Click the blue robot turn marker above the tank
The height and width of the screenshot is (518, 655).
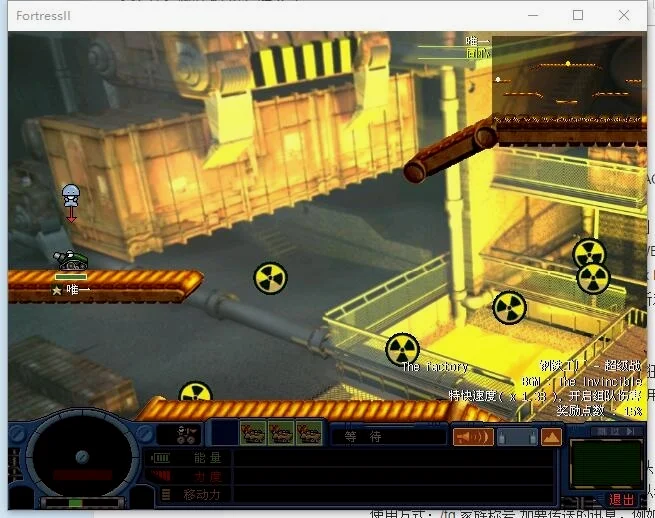71,195
